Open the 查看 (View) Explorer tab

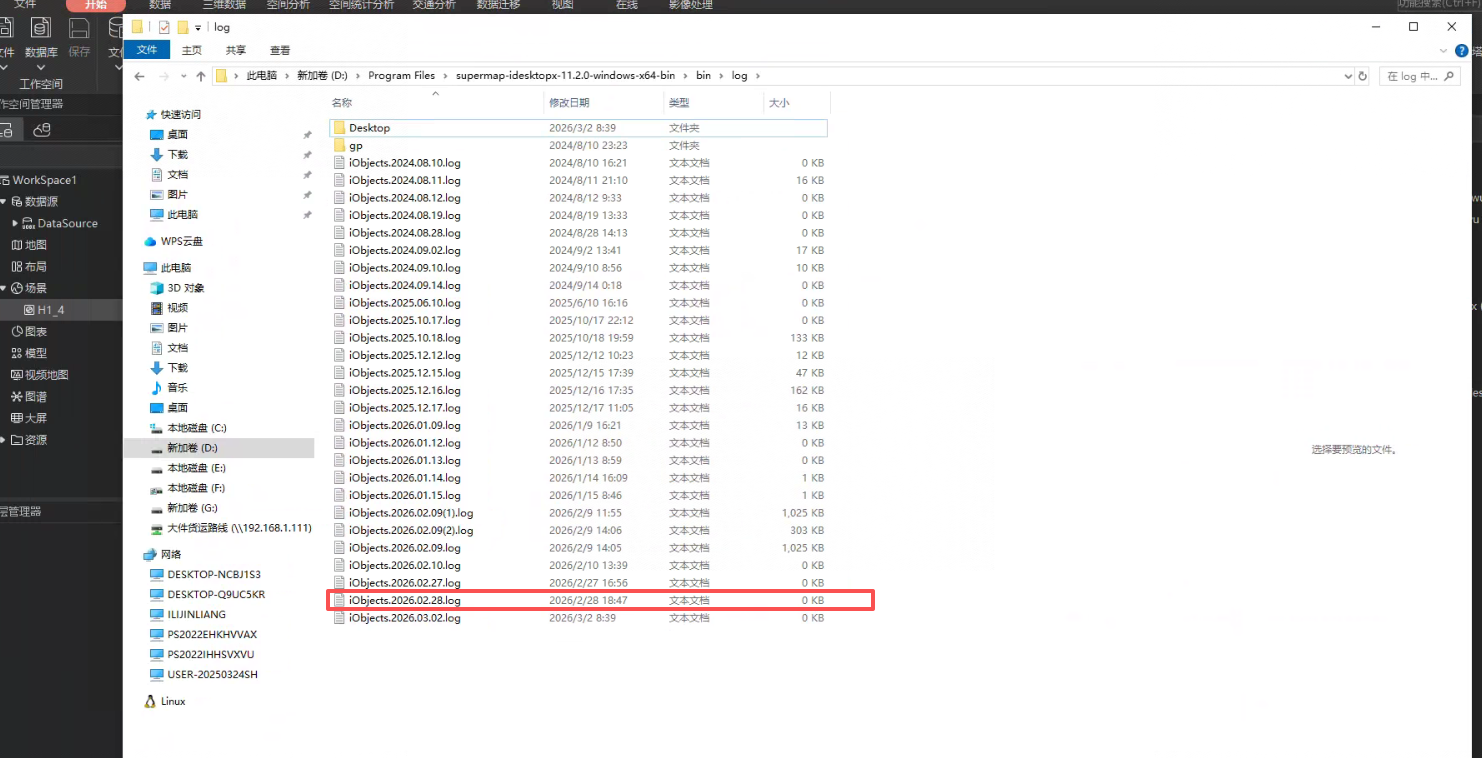[280, 50]
